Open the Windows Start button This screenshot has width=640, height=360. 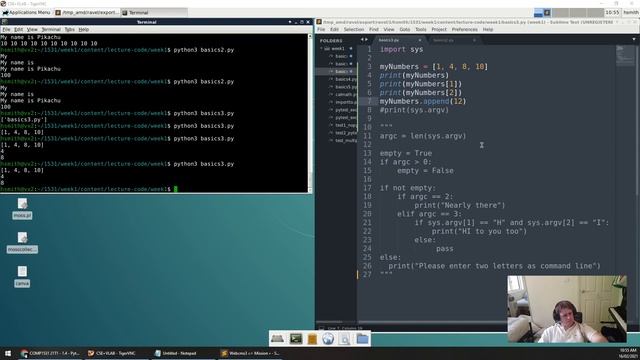pyautogui.click(x=8, y=353)
